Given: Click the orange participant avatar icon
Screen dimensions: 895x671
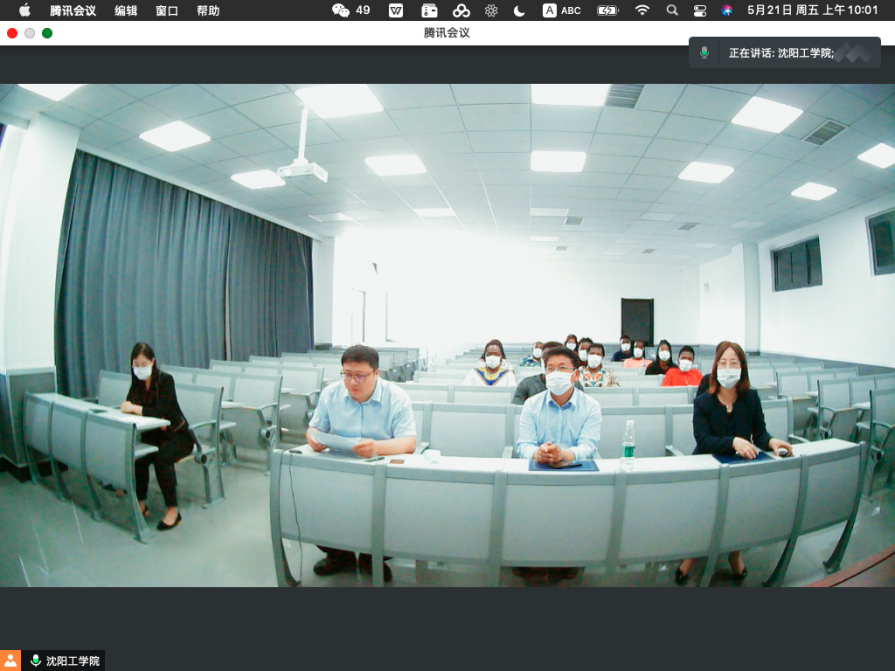Looking at the screenshot, I should 10,661.
